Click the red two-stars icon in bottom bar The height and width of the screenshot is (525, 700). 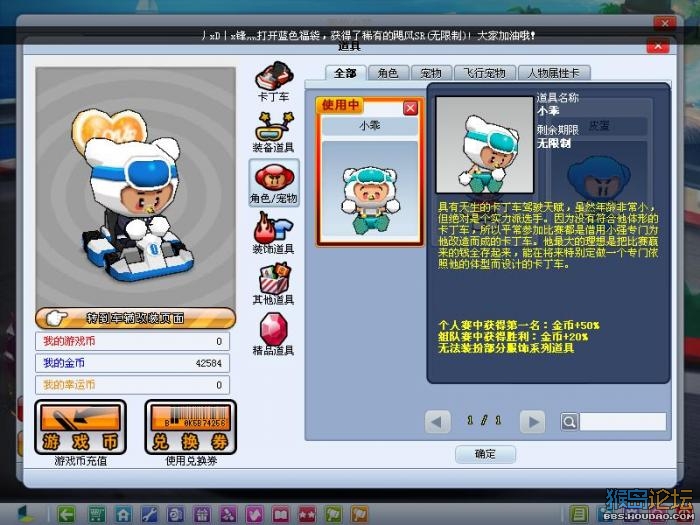[307, 515]
